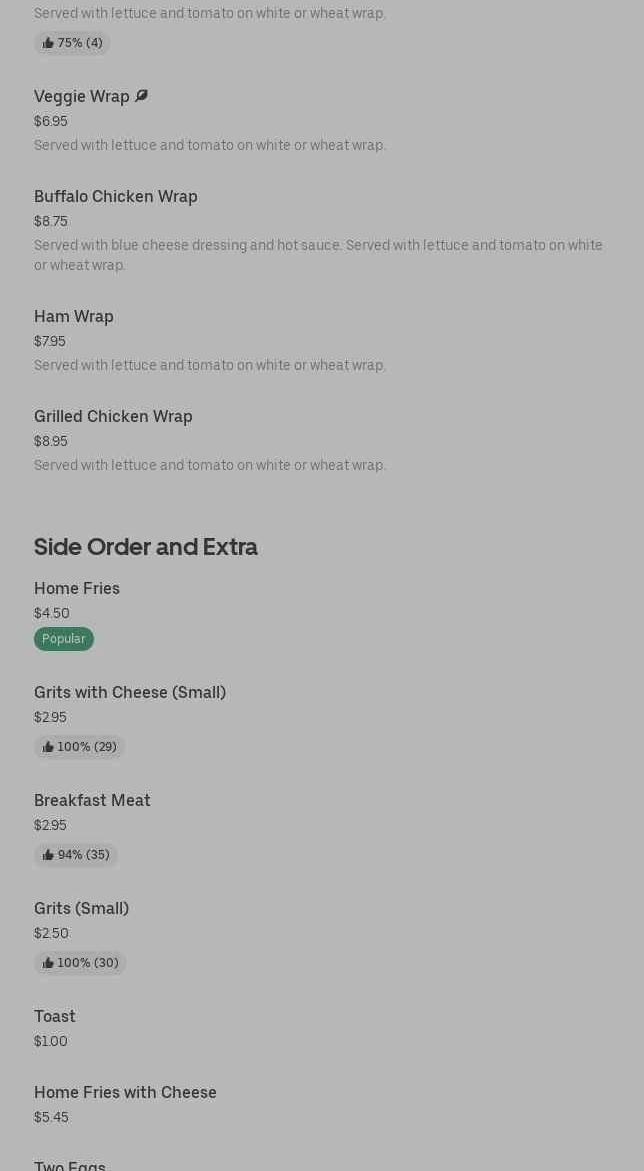644x1171 pixels.
Task: Open the Veggie Wrap menu item
Action: tap(82, 96)
